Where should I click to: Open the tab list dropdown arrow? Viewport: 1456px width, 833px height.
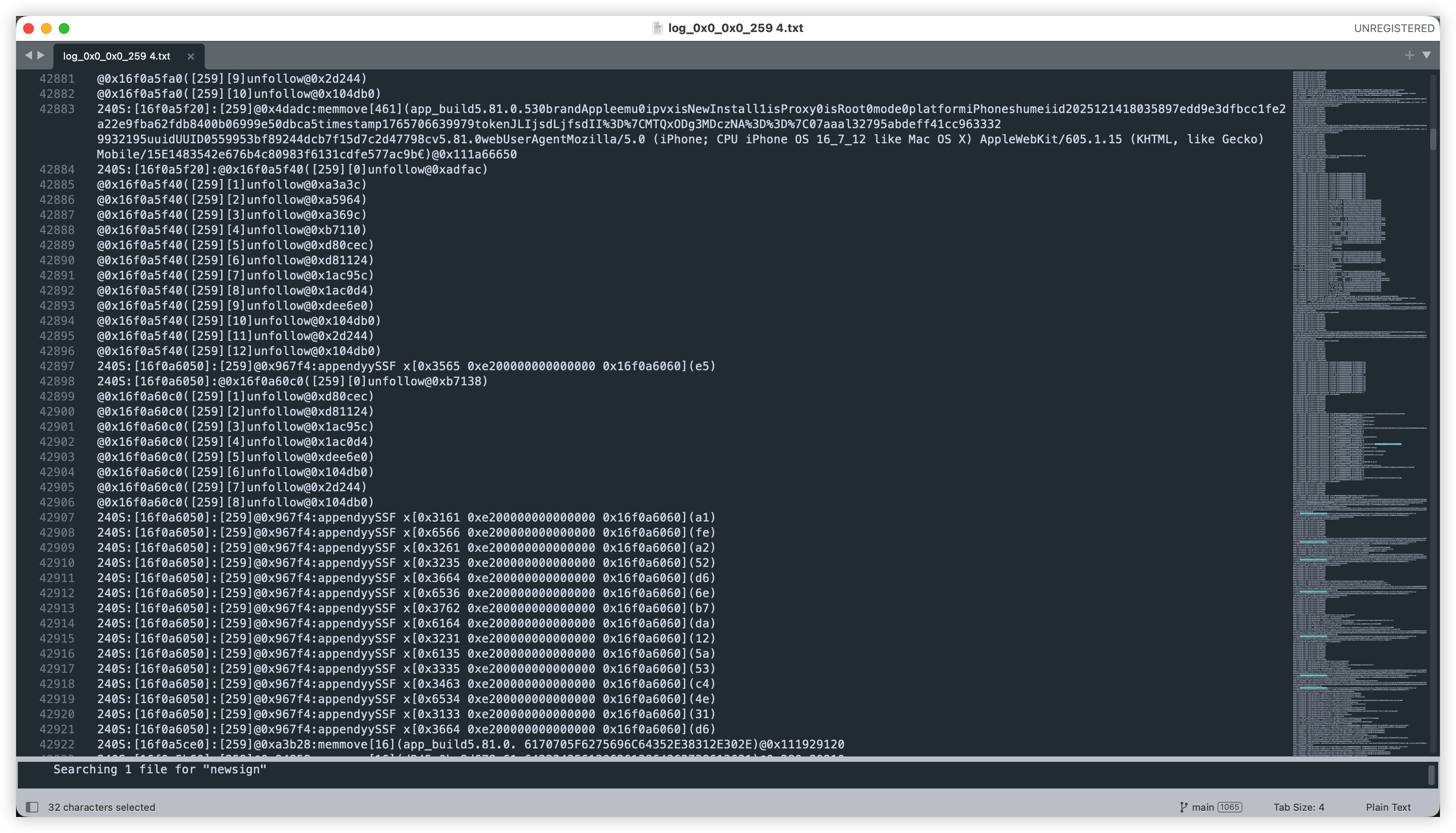[x=1427, y=56]
